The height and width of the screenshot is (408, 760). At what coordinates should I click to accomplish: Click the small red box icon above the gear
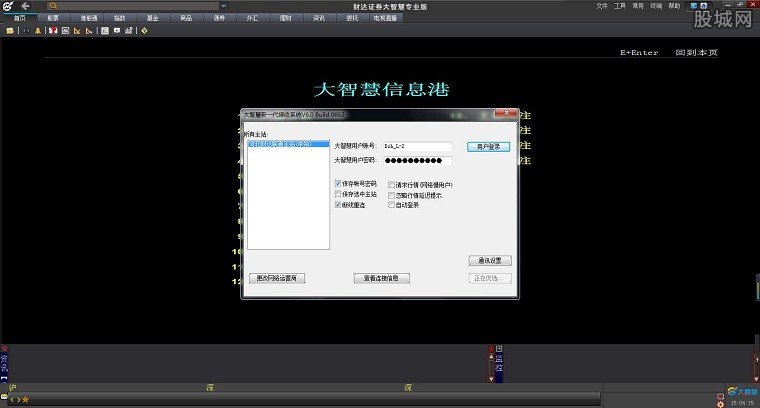click(x=720, y=396)
